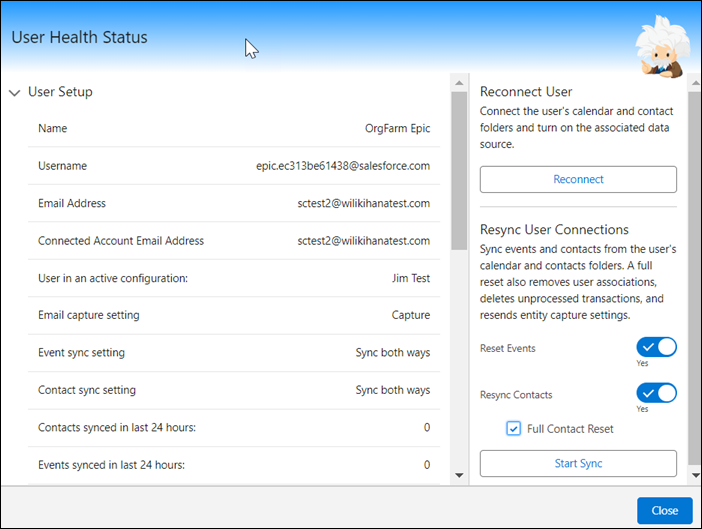Click the 'Event sync setting' label
Screen dimensions: 702x529
coord(81,353)
